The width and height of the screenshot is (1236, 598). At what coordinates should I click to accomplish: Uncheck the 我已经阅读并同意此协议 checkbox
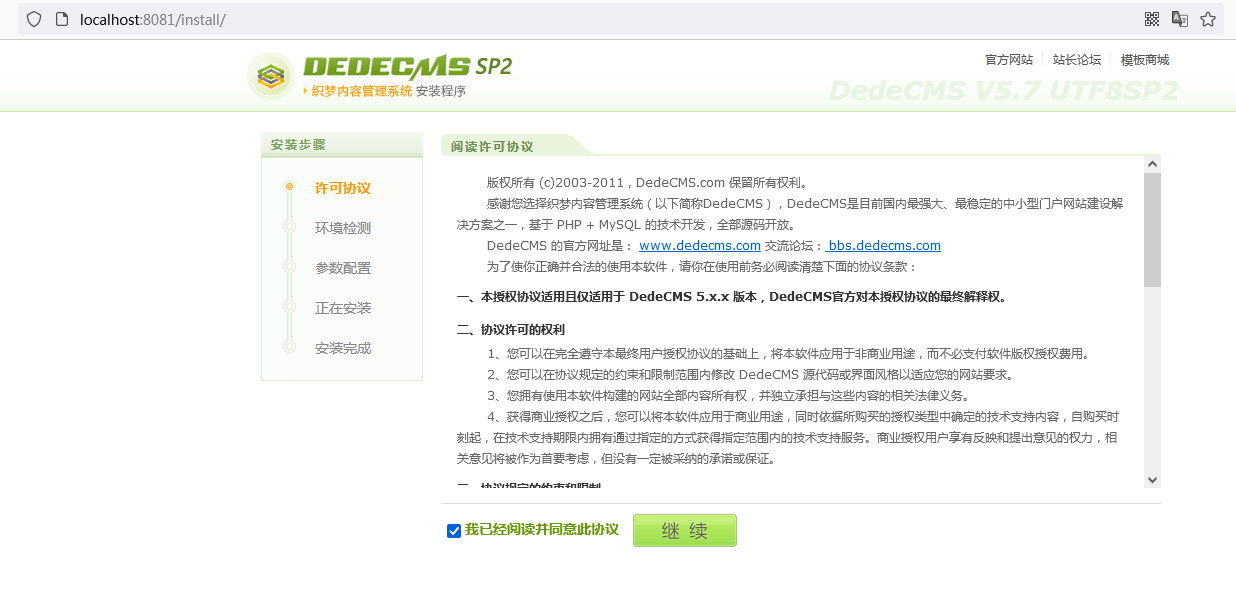pyautogui.click(x=454, y=531)
